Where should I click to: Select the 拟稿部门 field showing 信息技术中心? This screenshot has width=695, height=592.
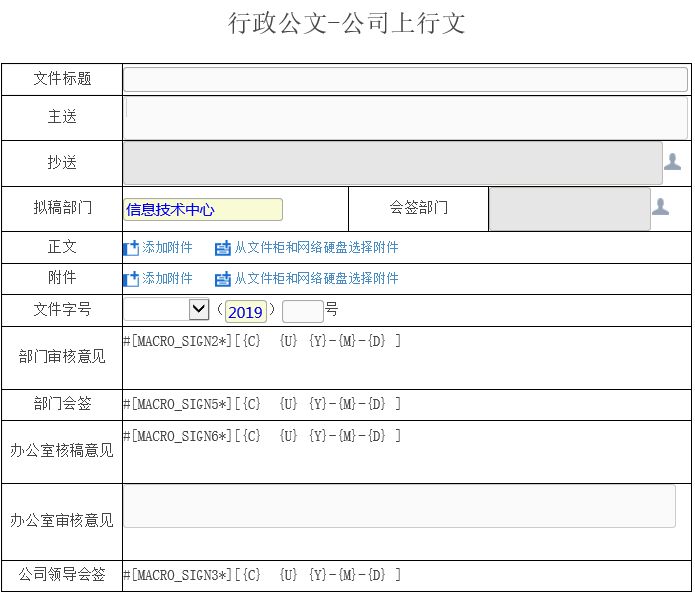[x=203, y=210]
